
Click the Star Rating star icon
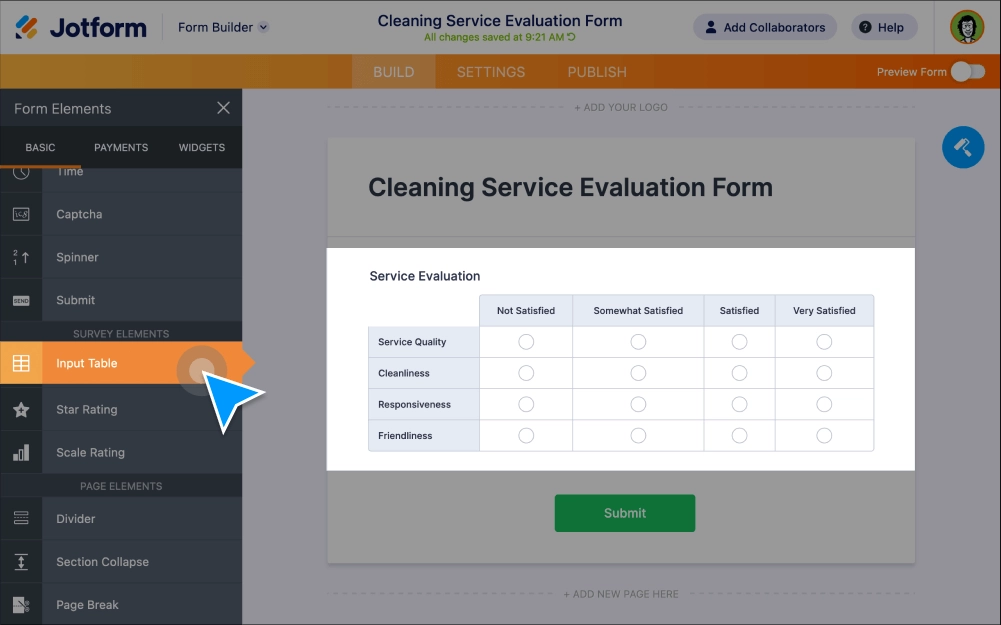click(21, 409)
